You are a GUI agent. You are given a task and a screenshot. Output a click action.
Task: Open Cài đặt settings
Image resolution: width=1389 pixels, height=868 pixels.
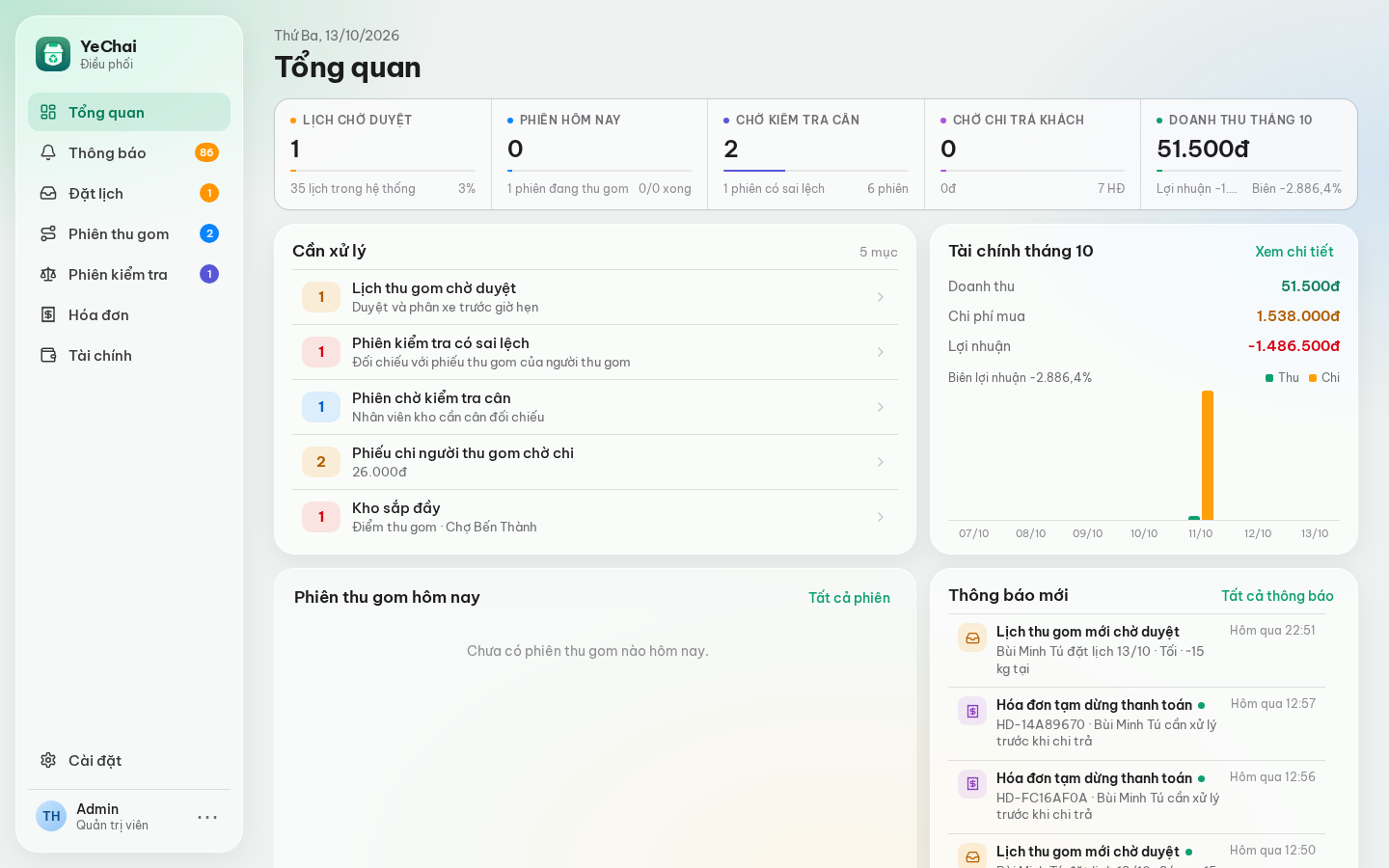coord(129,760)
